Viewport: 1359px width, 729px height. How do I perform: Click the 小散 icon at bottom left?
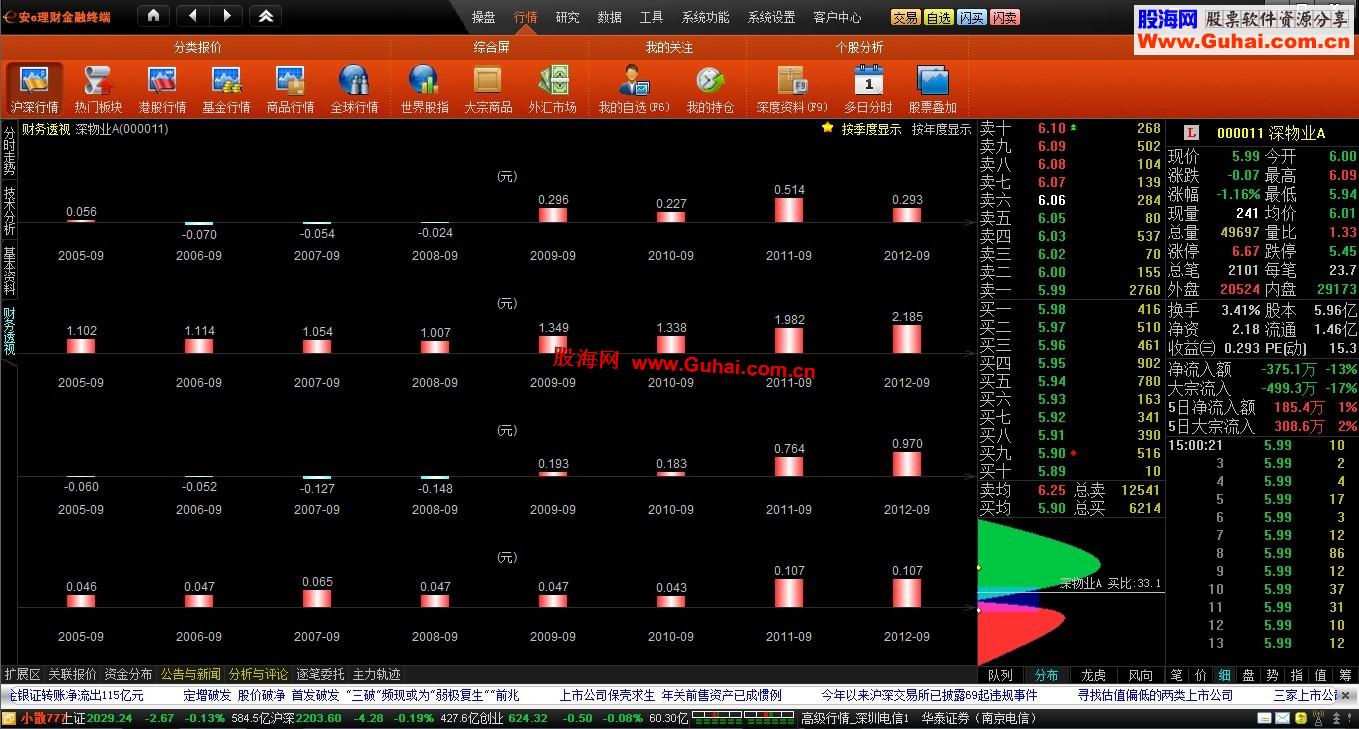(10, 718)
